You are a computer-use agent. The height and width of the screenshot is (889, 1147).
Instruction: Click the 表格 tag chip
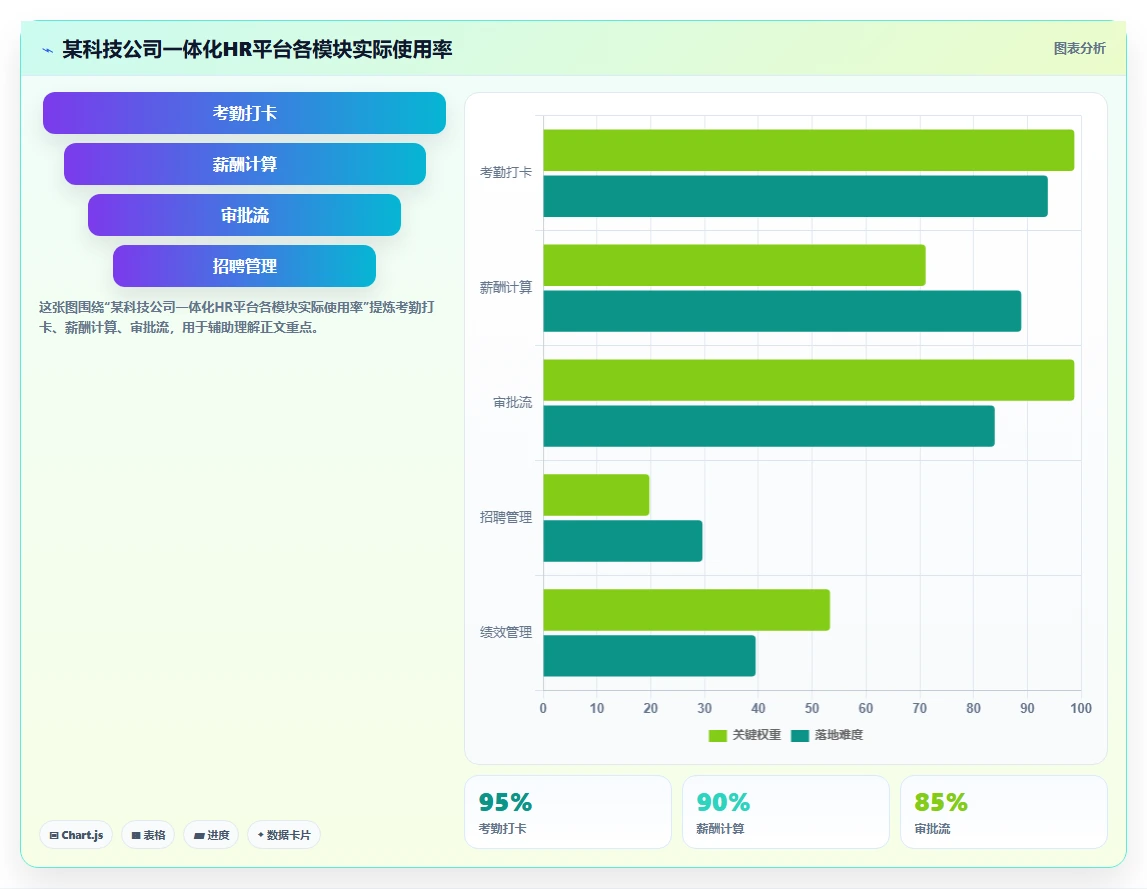[148, 835]
